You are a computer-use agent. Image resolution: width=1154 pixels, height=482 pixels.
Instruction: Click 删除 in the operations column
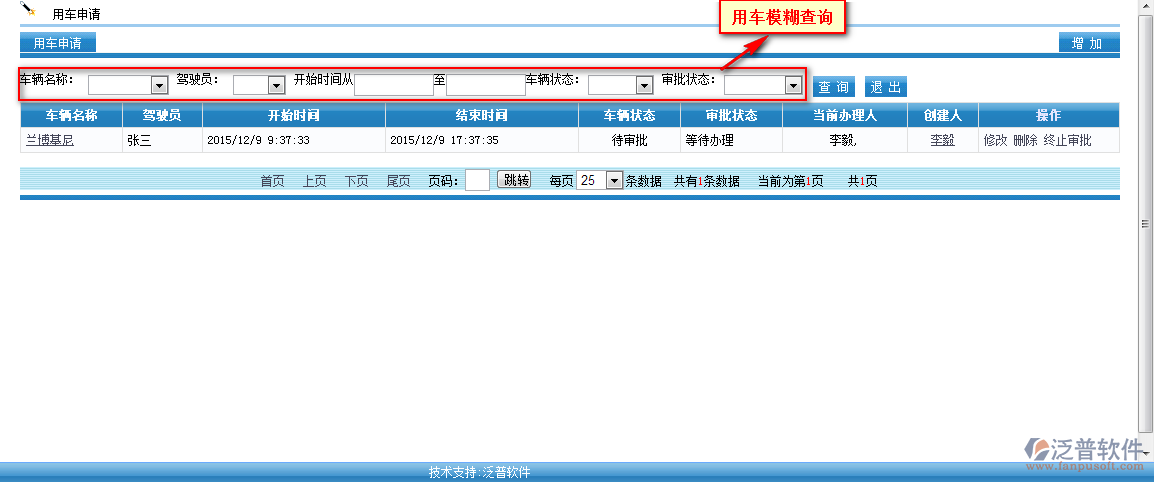pos(1025,141)
